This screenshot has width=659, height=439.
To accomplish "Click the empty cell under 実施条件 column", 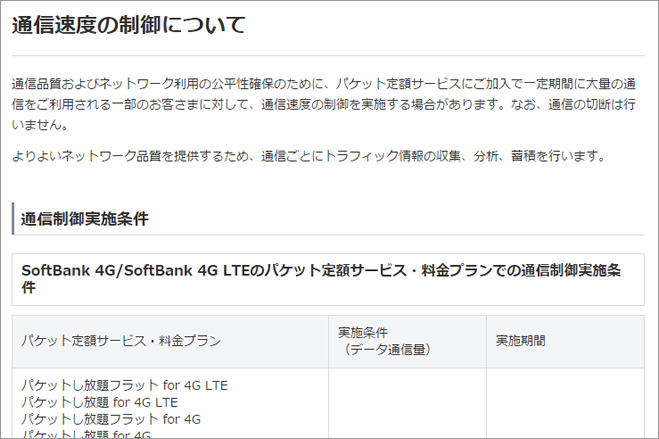I will pos(407,405).
